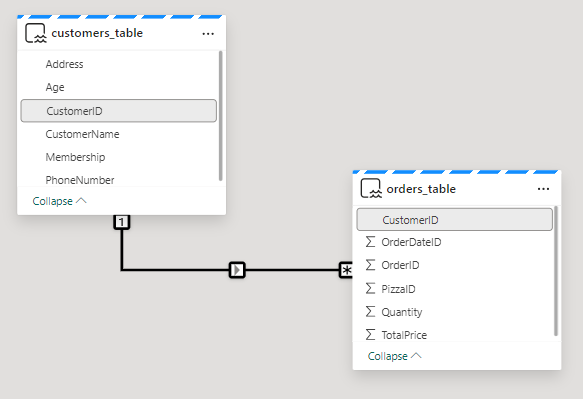
Task: Select the CustomerName field
Action: (82, 134)
